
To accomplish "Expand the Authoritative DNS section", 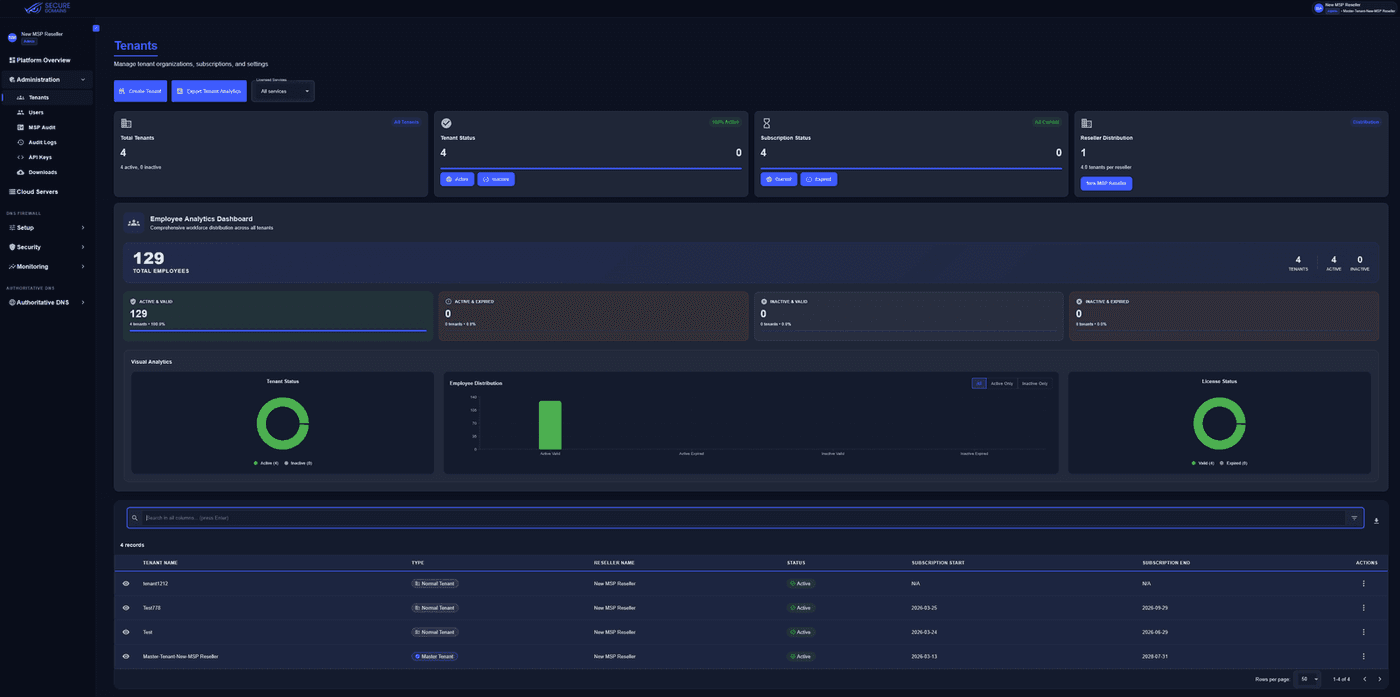I will point(47,302).
